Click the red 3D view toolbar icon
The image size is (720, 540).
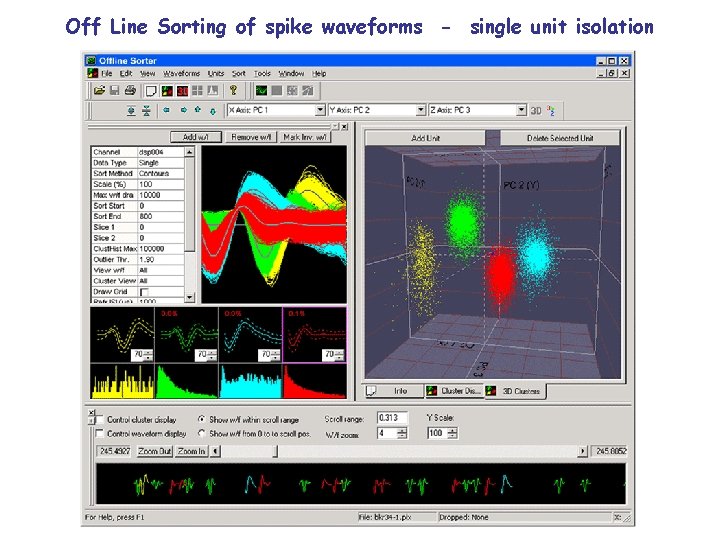click(x=182, y=91)
